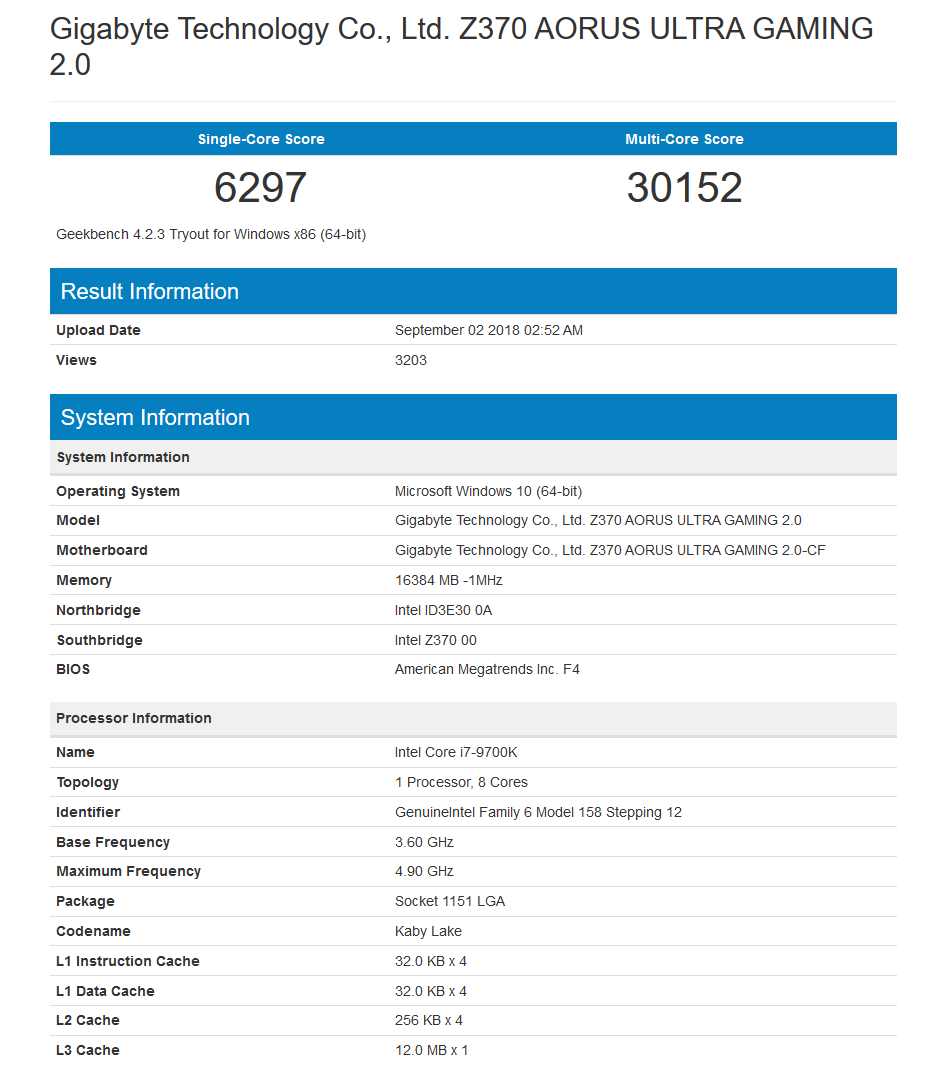Click the Operating System label
The image size is (937, 1083).
(118, 491)
